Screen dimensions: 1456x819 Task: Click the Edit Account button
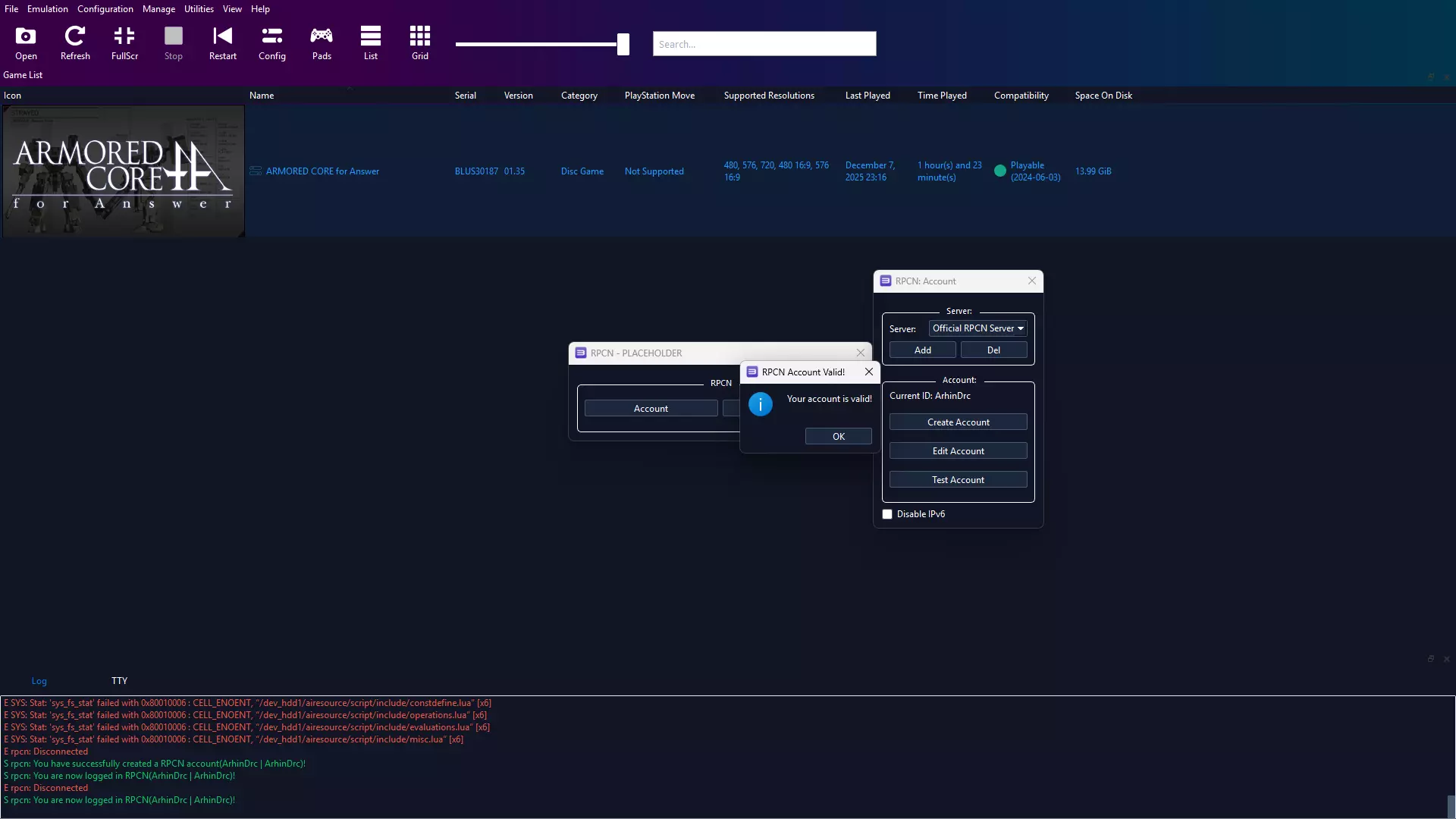958,451
